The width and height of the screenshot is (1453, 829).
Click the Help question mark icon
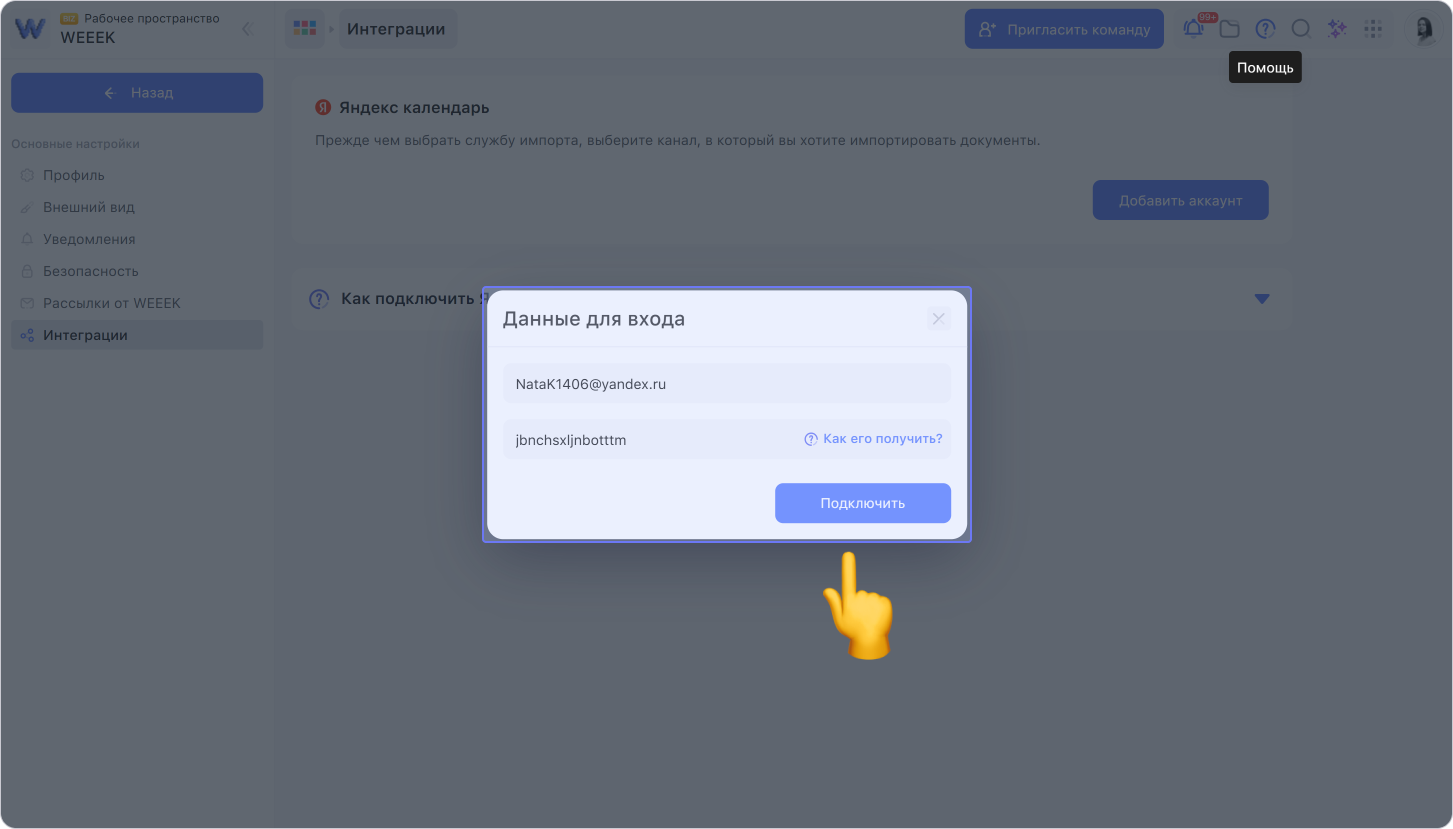1265,29
